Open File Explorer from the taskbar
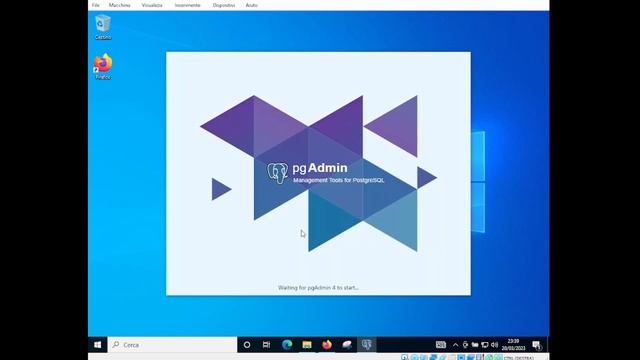 coord(307,345)
